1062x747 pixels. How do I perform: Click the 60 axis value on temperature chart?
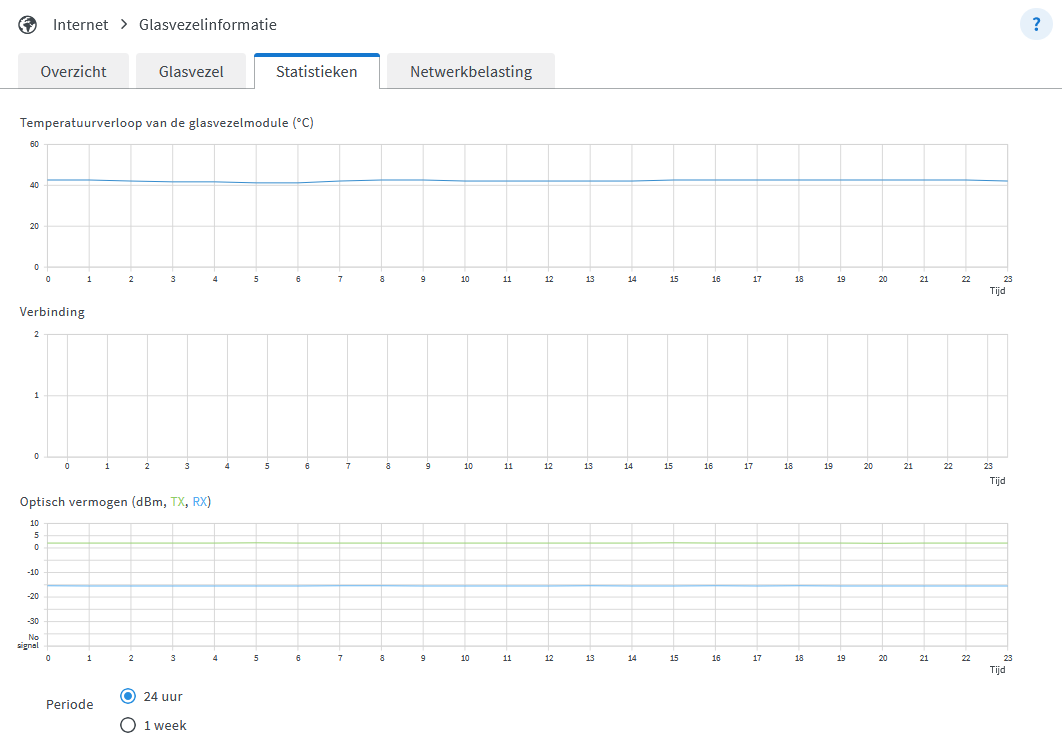point(35,144)
